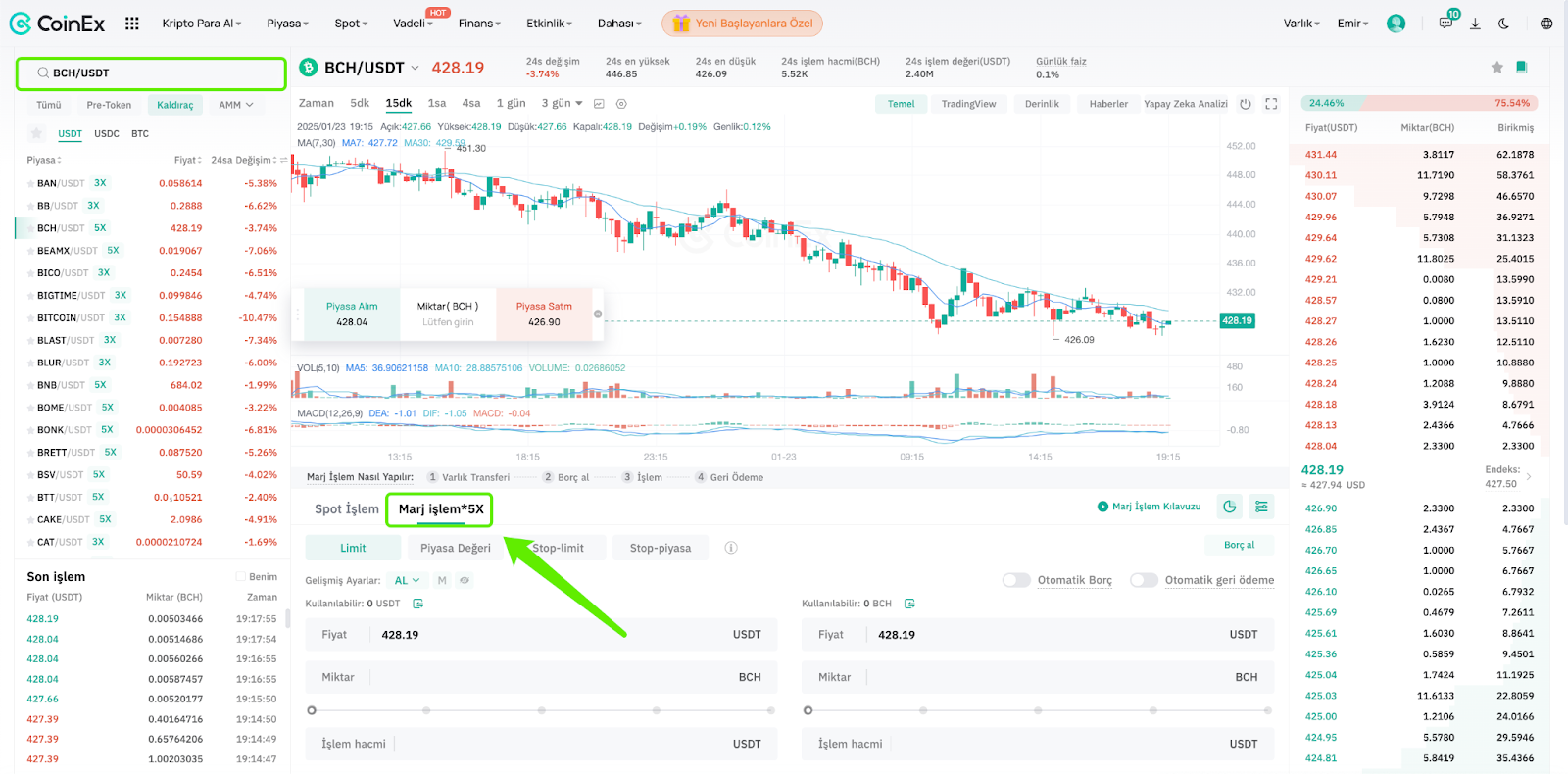Open chart indicators icon beside 3 gün
Screen dimensions: 1568x774
pyautogui.click(x=599, y=103)
